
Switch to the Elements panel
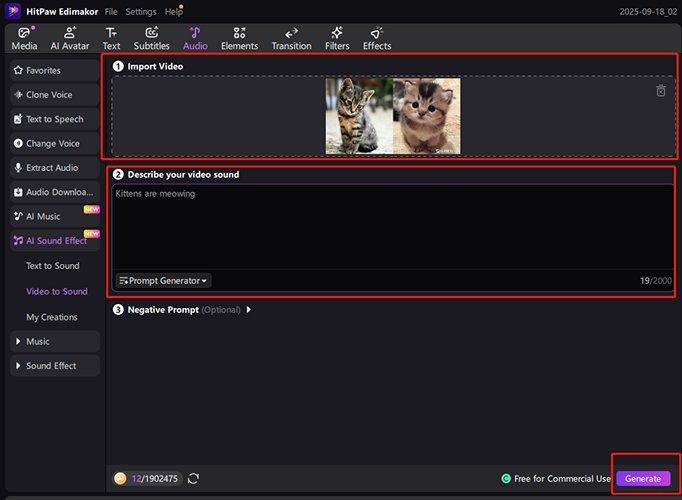point(239,33)
